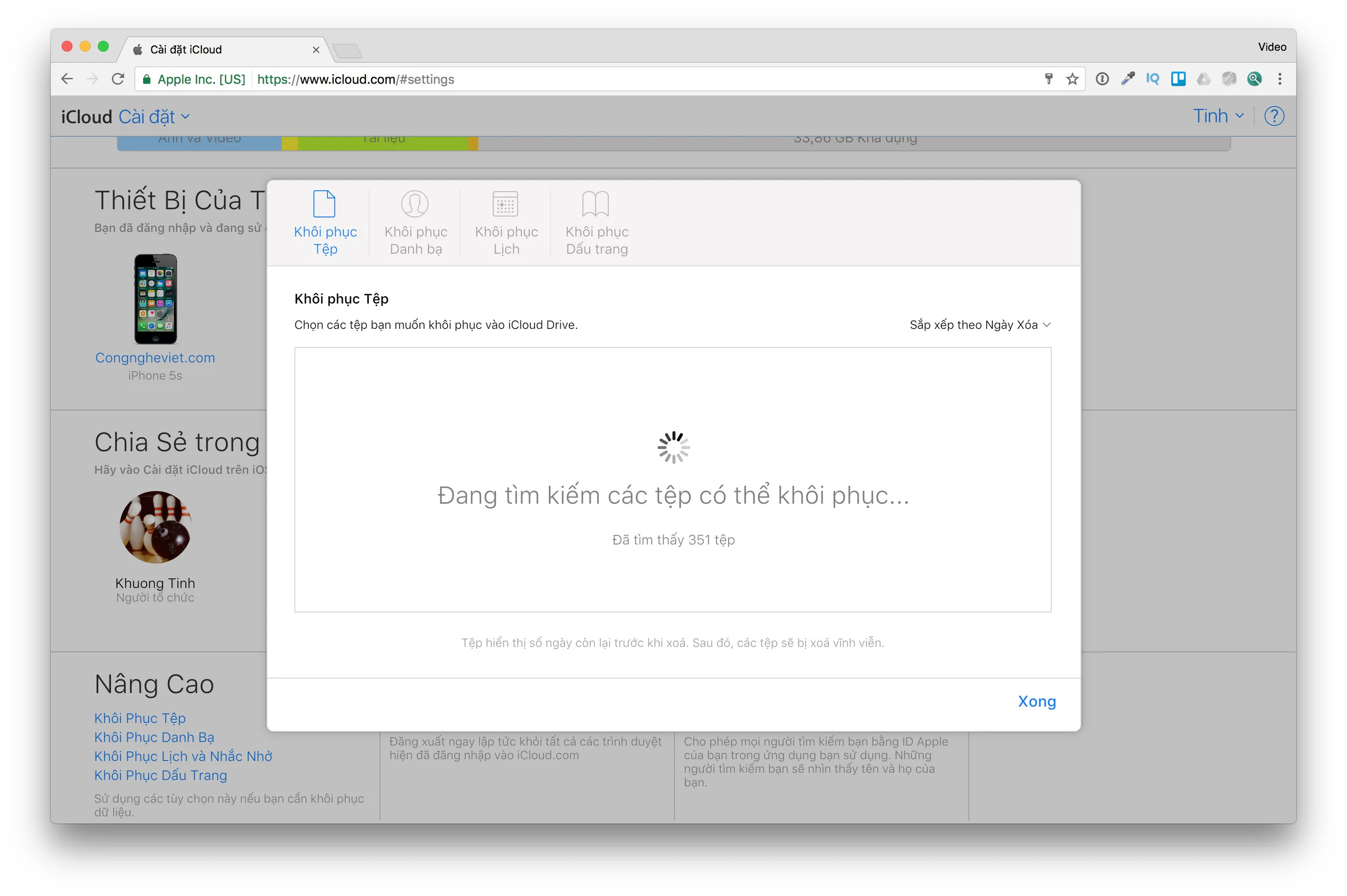Open Khôi Phục Lịch và Nhắc Nhở link
Image resolution: width=1347 pixels, height=896 pixels.
tap(183, 756)
